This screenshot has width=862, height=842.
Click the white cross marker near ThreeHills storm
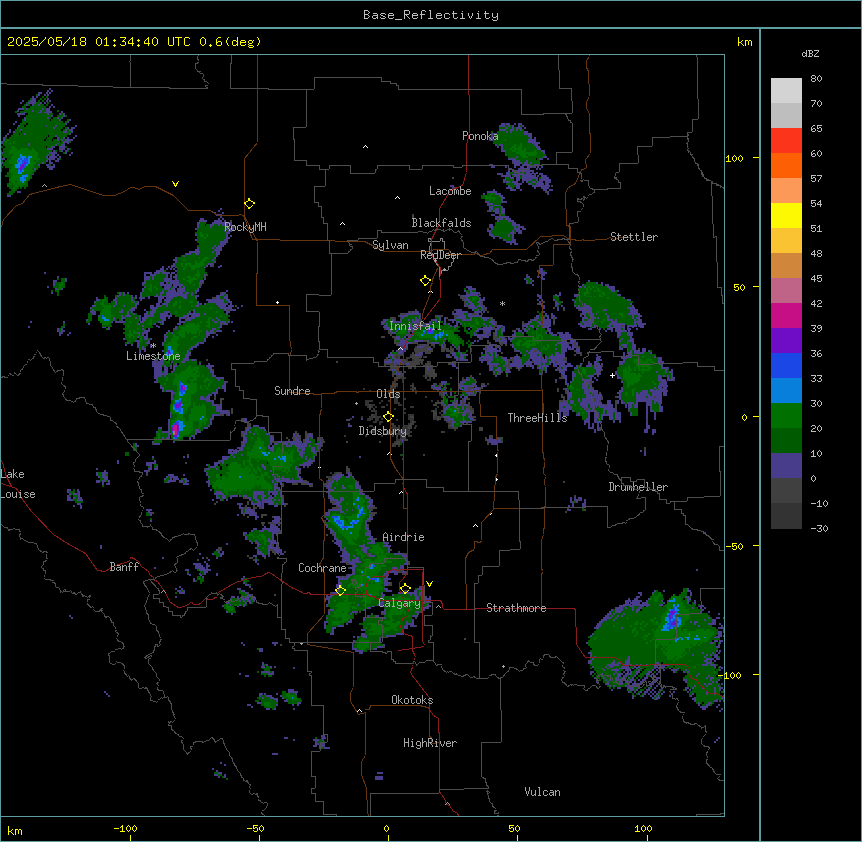[612, 375]
